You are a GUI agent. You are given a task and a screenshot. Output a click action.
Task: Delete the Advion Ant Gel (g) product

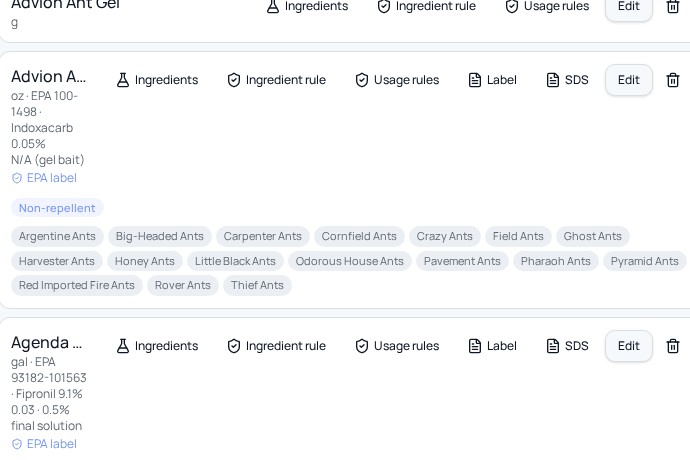pyautogui.click(x=673, y=7)
